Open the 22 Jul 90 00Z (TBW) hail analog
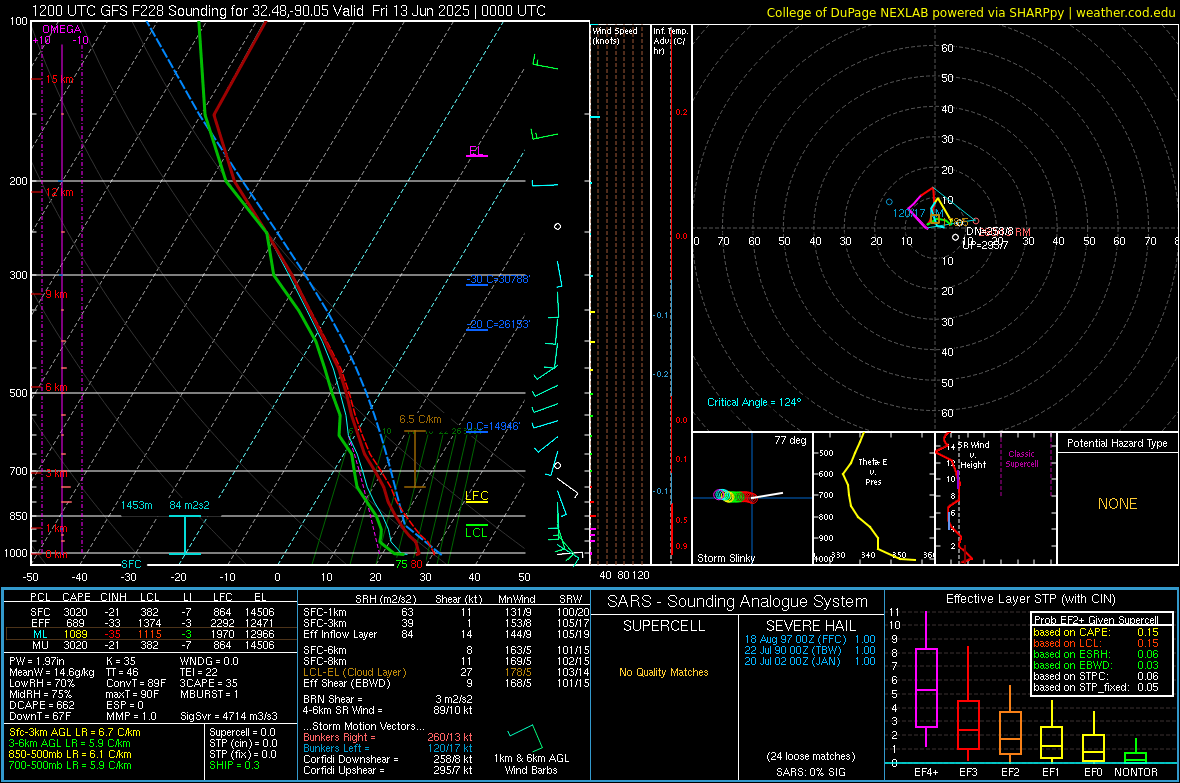This screenshot has height=783, width=1180. 810,650
